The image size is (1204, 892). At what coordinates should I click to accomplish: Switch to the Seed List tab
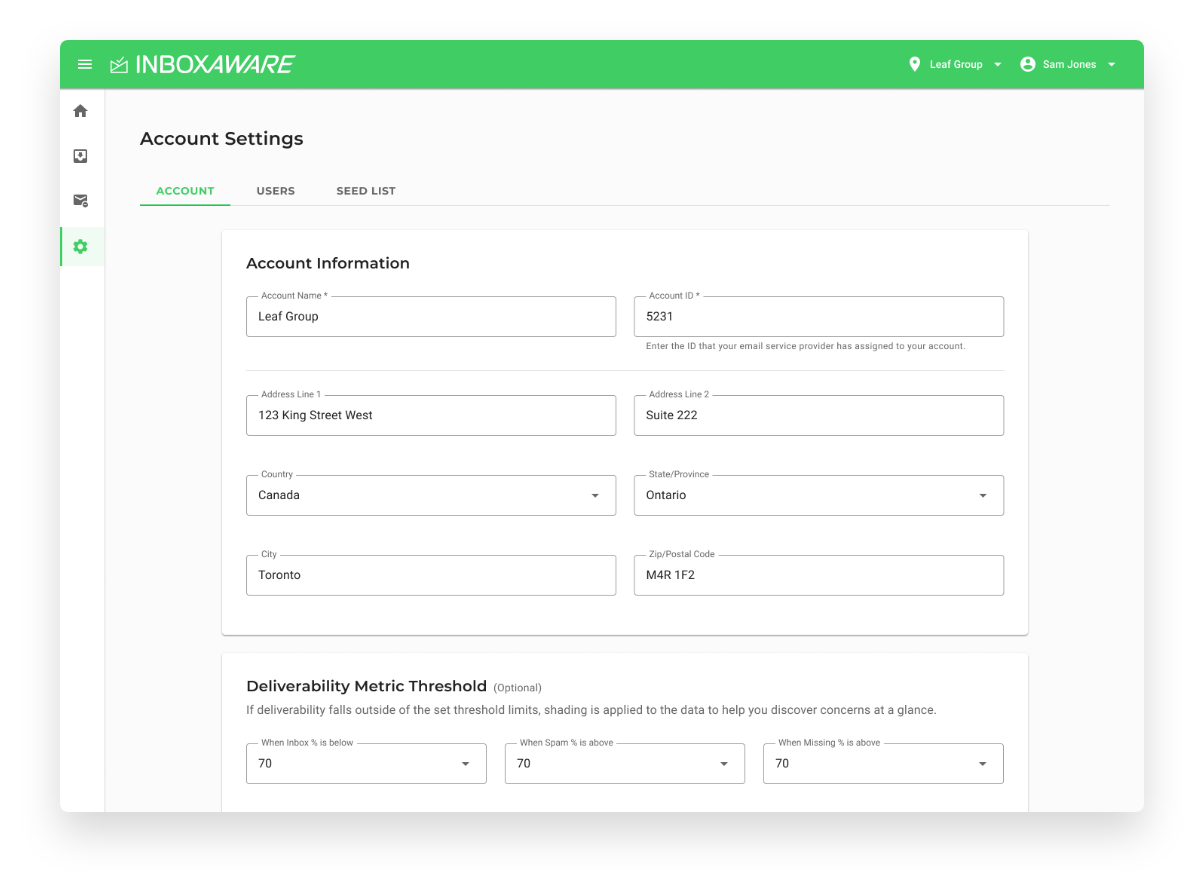click(366, 191)
